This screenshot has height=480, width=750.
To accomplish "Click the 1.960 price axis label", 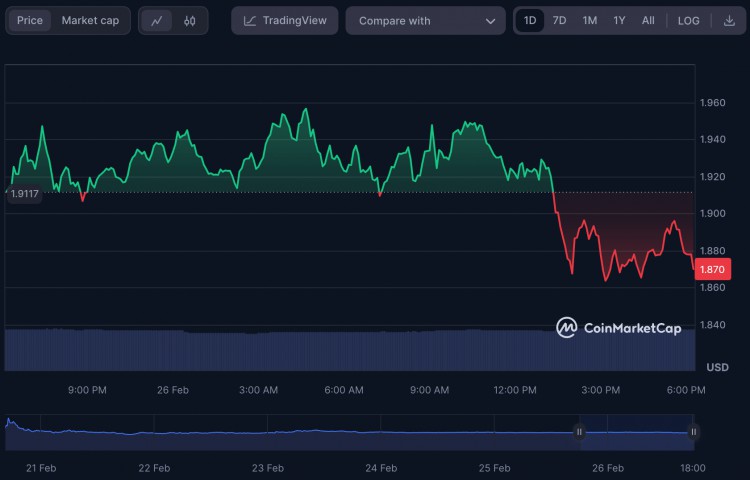I will (x=712, y=103).
